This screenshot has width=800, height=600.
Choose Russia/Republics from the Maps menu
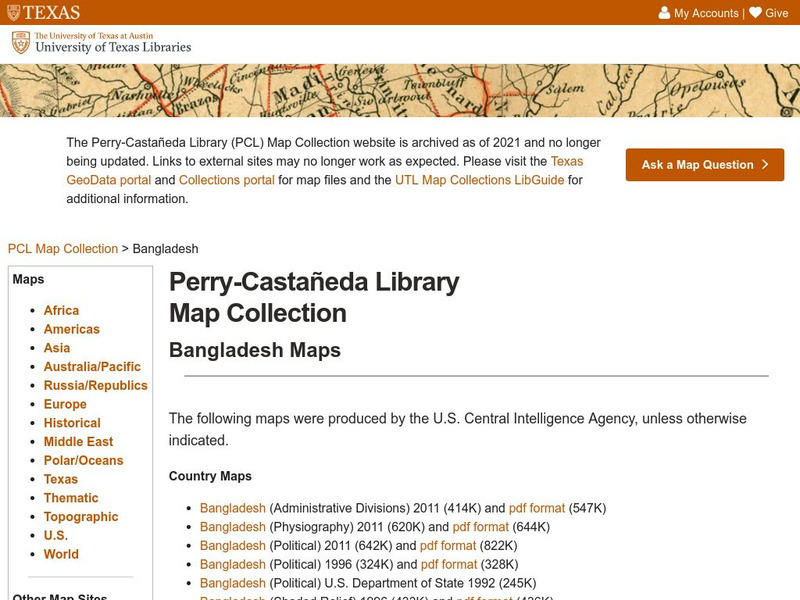95,386
